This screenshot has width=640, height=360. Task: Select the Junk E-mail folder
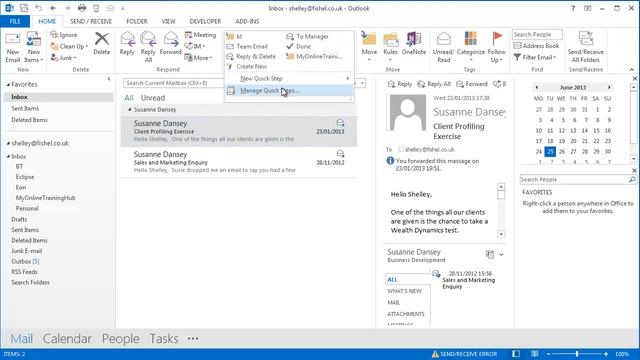tap(27, 251)
